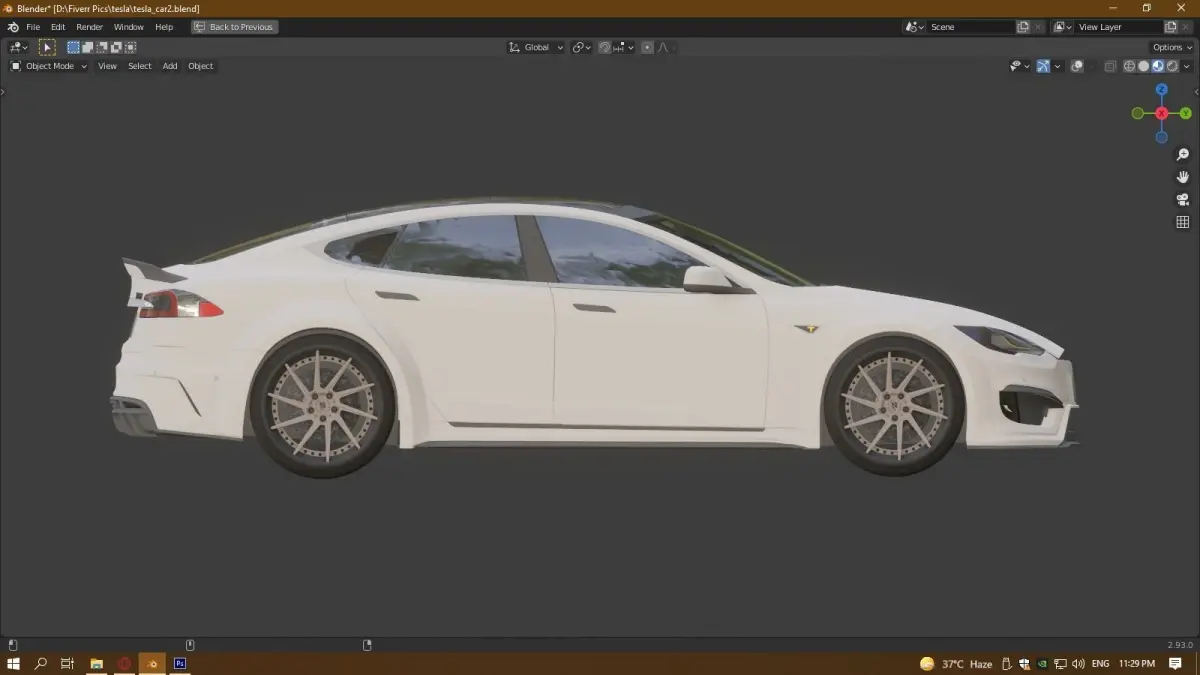Open the 37°C Haze weather widget
The width and height of the screenshot is (1200, 675).
956,664
